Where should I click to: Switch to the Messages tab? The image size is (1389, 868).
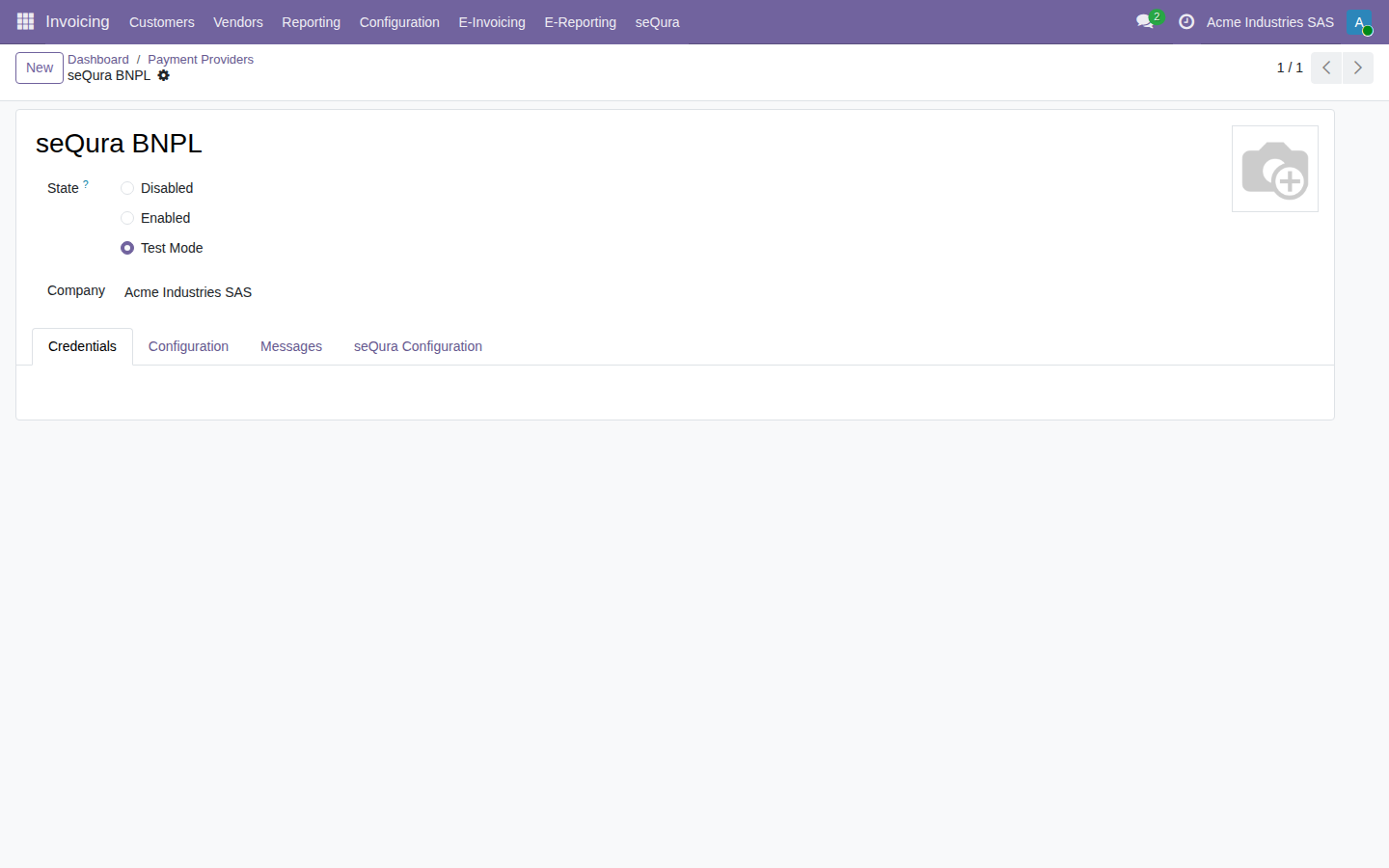point(291,346)
